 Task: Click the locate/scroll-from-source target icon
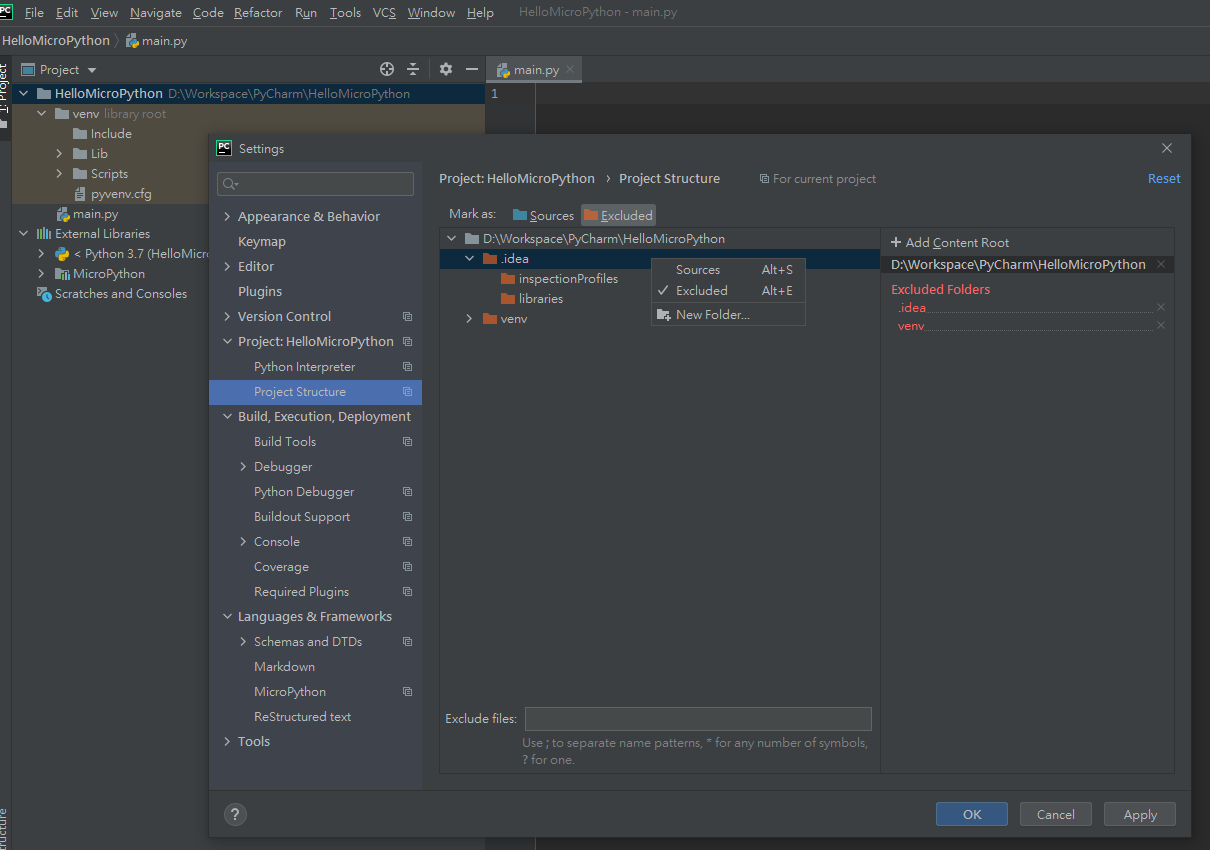387,69
